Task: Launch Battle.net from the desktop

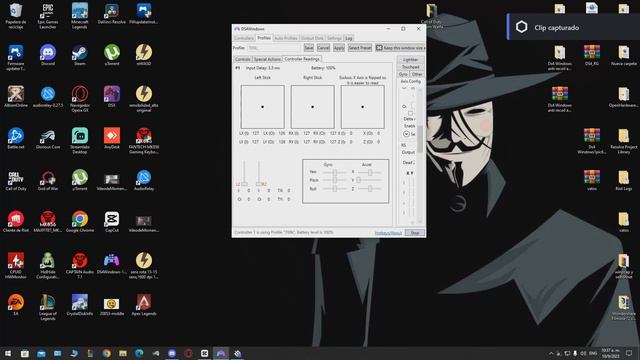Action: 16,138
